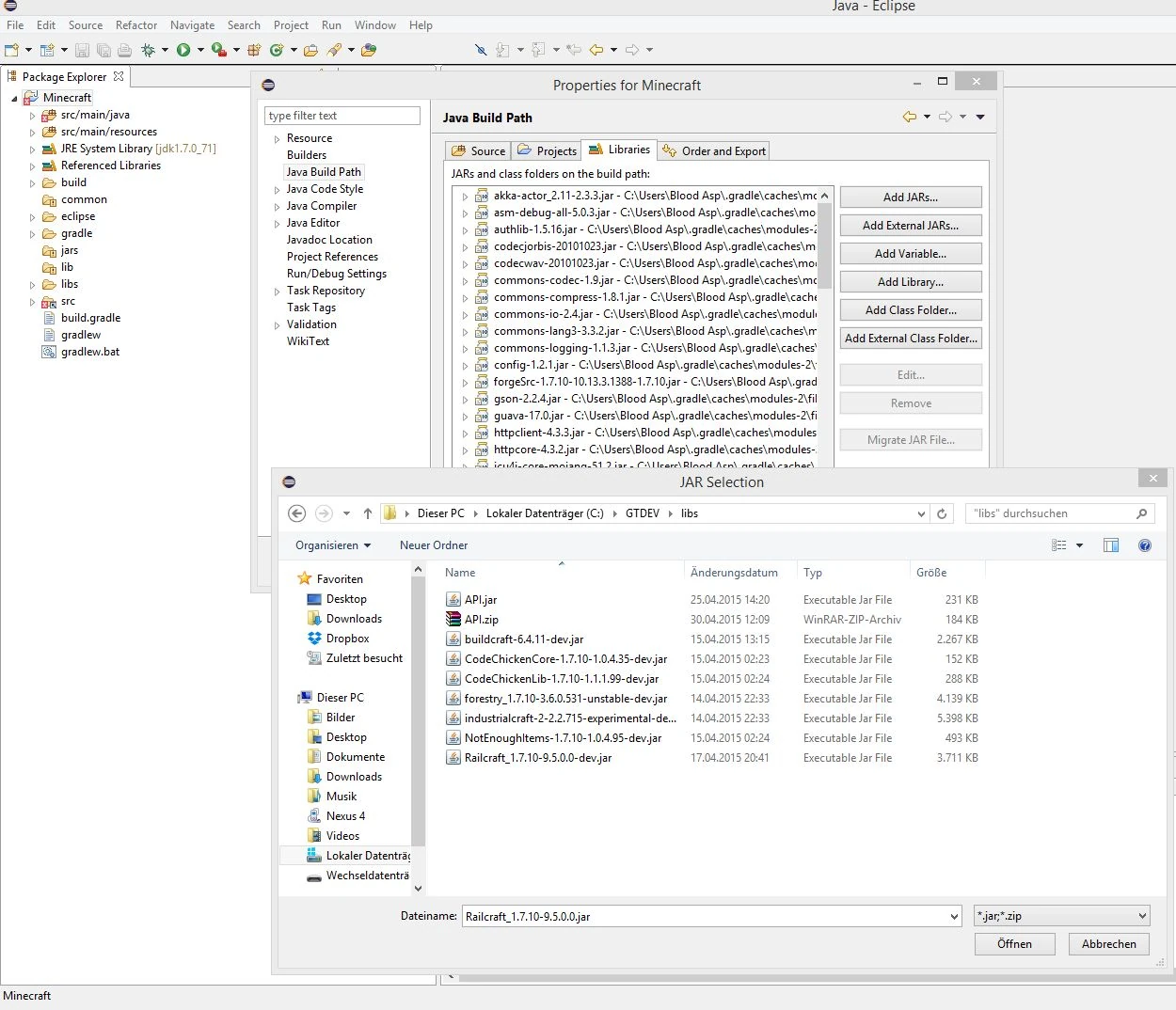Click the green Run toolbar icon
Screen dimensions: 1176x1010
(x=183, y=50)
